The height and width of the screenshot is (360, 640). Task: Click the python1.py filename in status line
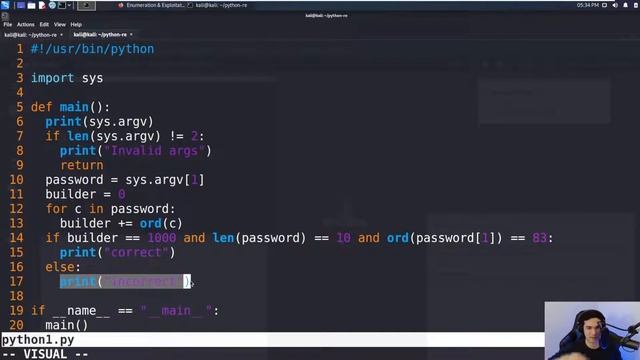tap(38, 340)
